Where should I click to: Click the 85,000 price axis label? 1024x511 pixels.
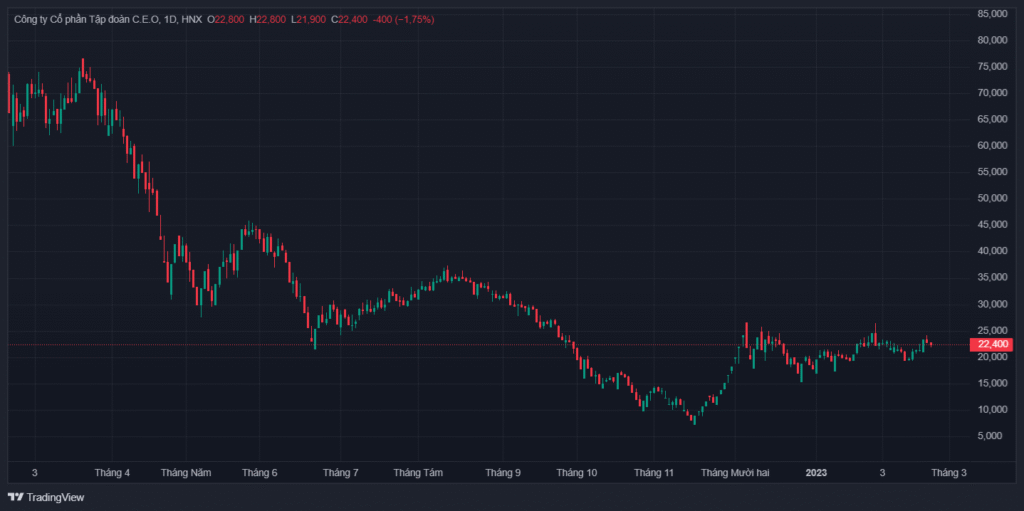[x=992, y=13]
